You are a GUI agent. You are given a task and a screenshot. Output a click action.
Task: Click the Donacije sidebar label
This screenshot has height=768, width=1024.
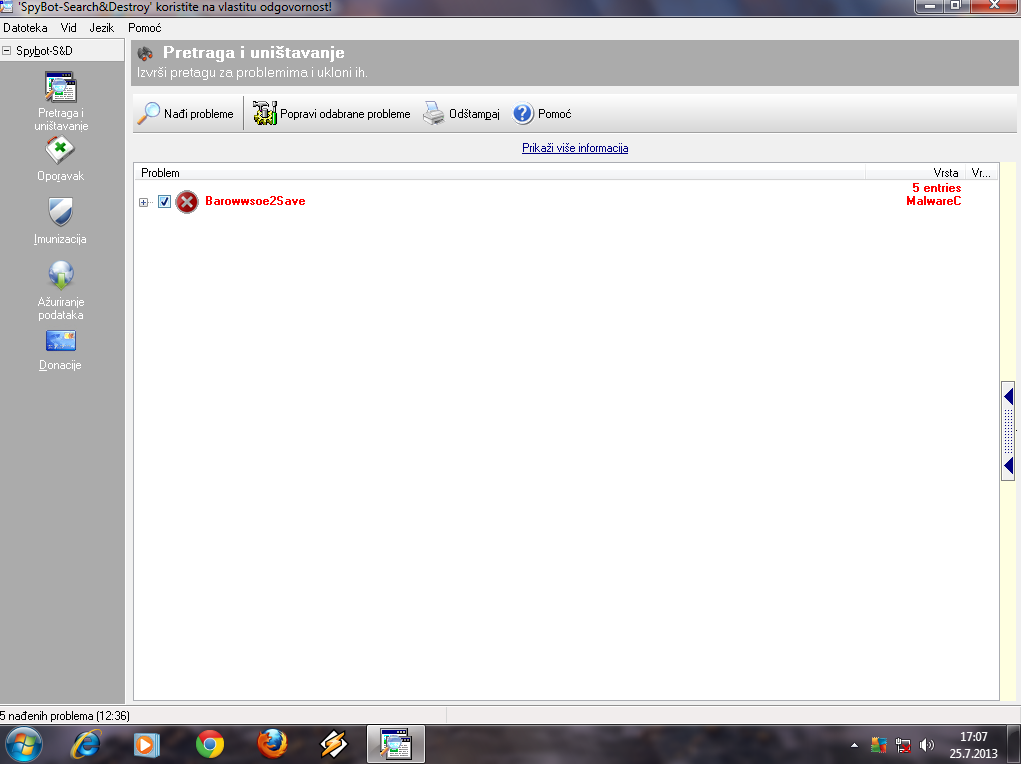pyautogui.click(x=60, y=365)
